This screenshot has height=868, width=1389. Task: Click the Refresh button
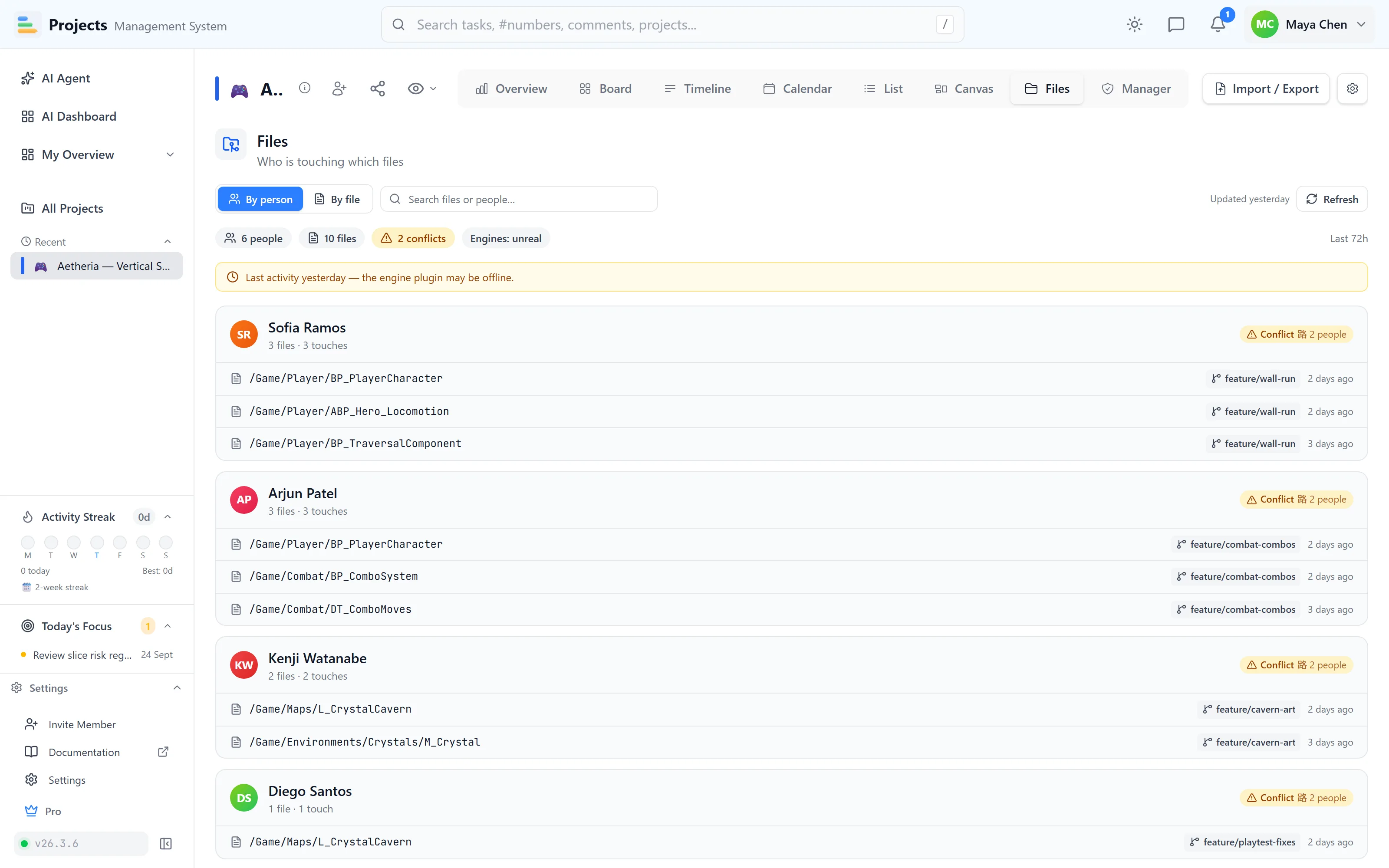point(1332,199)
